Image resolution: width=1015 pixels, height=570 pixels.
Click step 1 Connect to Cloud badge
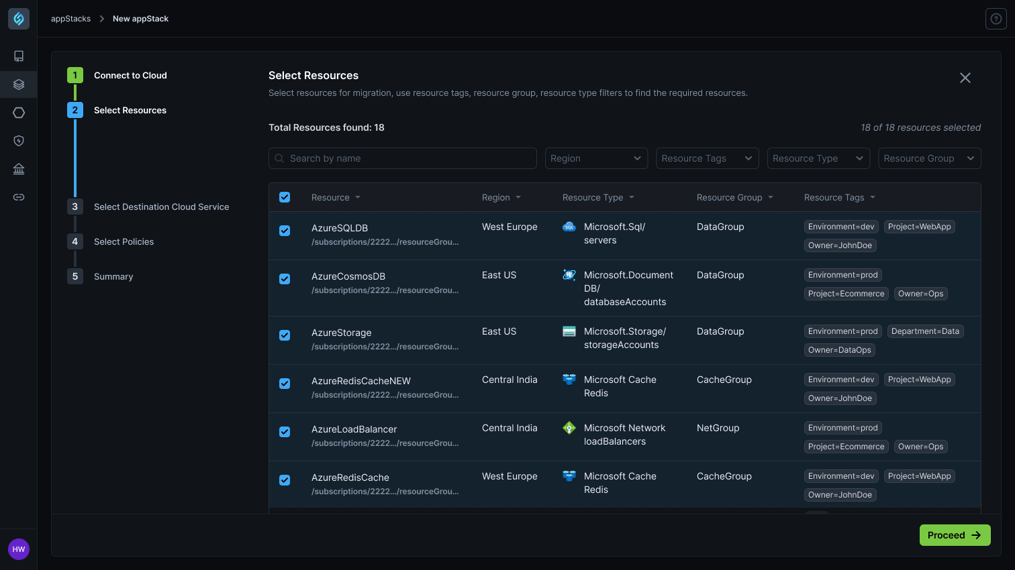pos(75,75)
